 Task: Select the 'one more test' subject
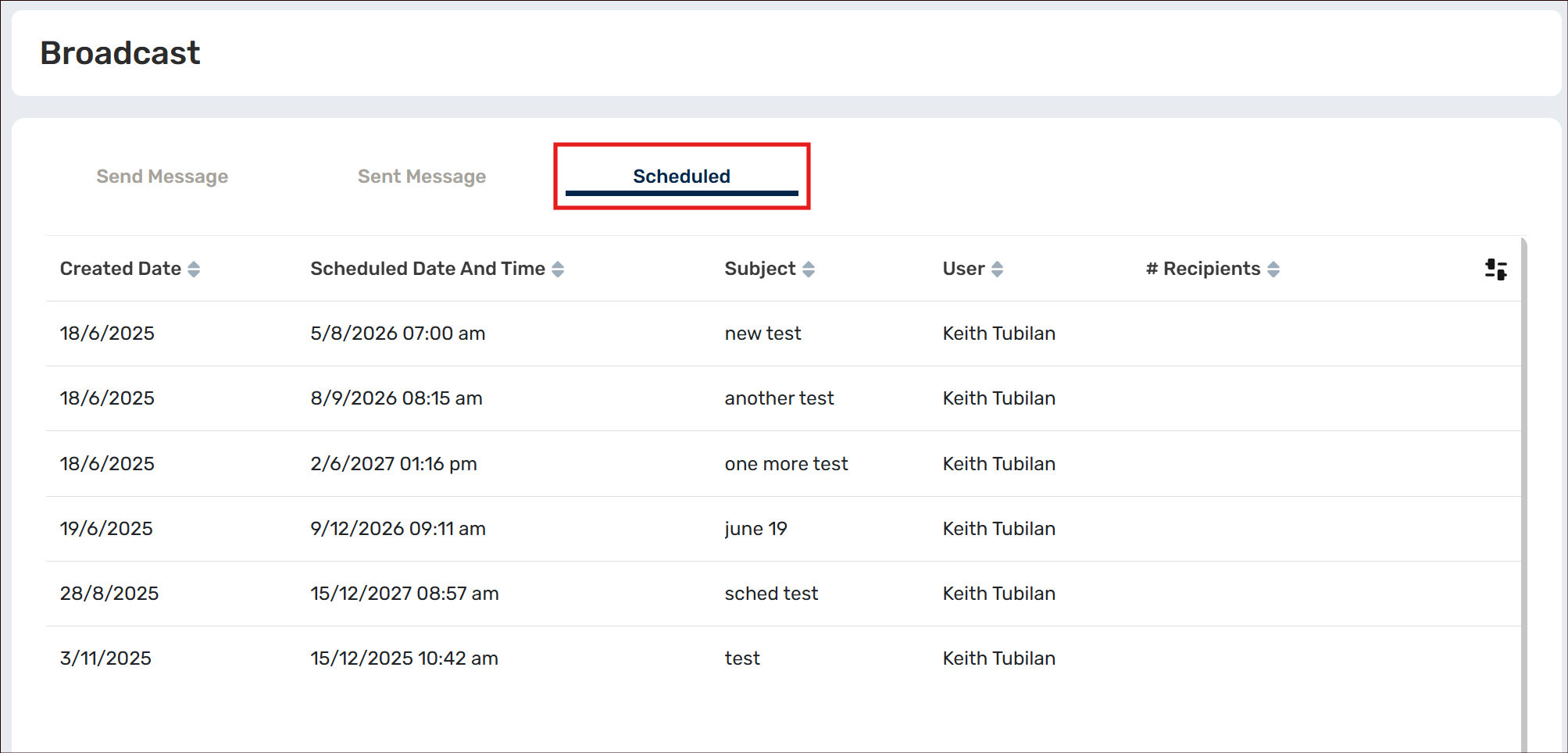(x=786, y=464)
